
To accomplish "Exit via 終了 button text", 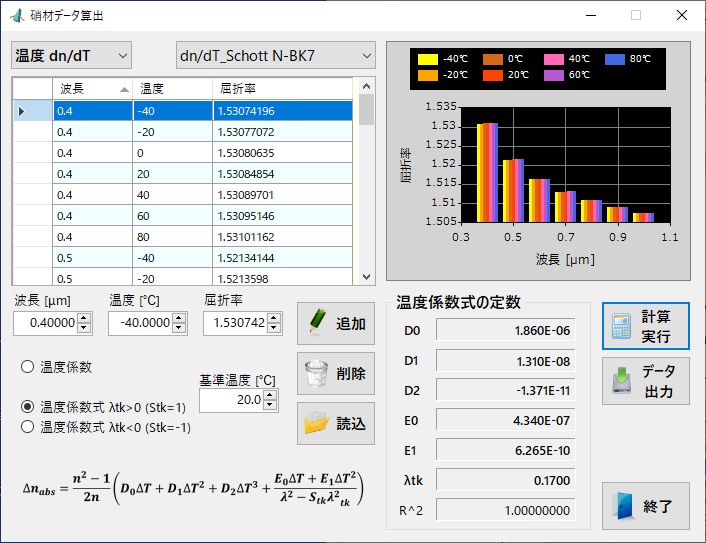I will [x=658, y=507].
